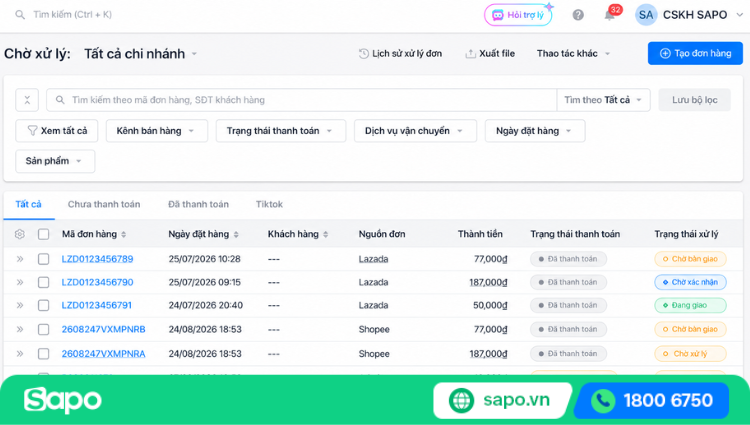Sort by Khách hàng column
The height and width of the screenshot is (425, 750).
298,234
